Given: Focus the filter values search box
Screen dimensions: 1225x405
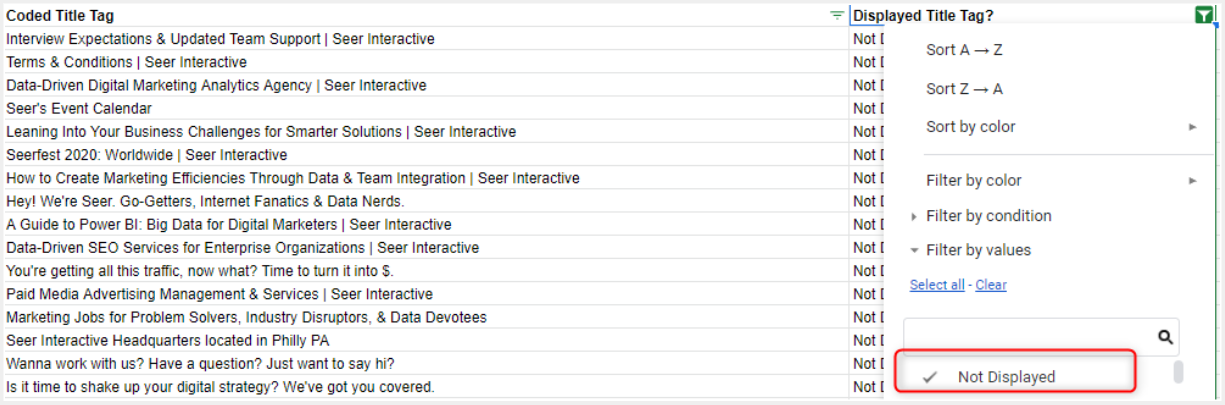Looking at the screenshot, I should pos(1028,338).
